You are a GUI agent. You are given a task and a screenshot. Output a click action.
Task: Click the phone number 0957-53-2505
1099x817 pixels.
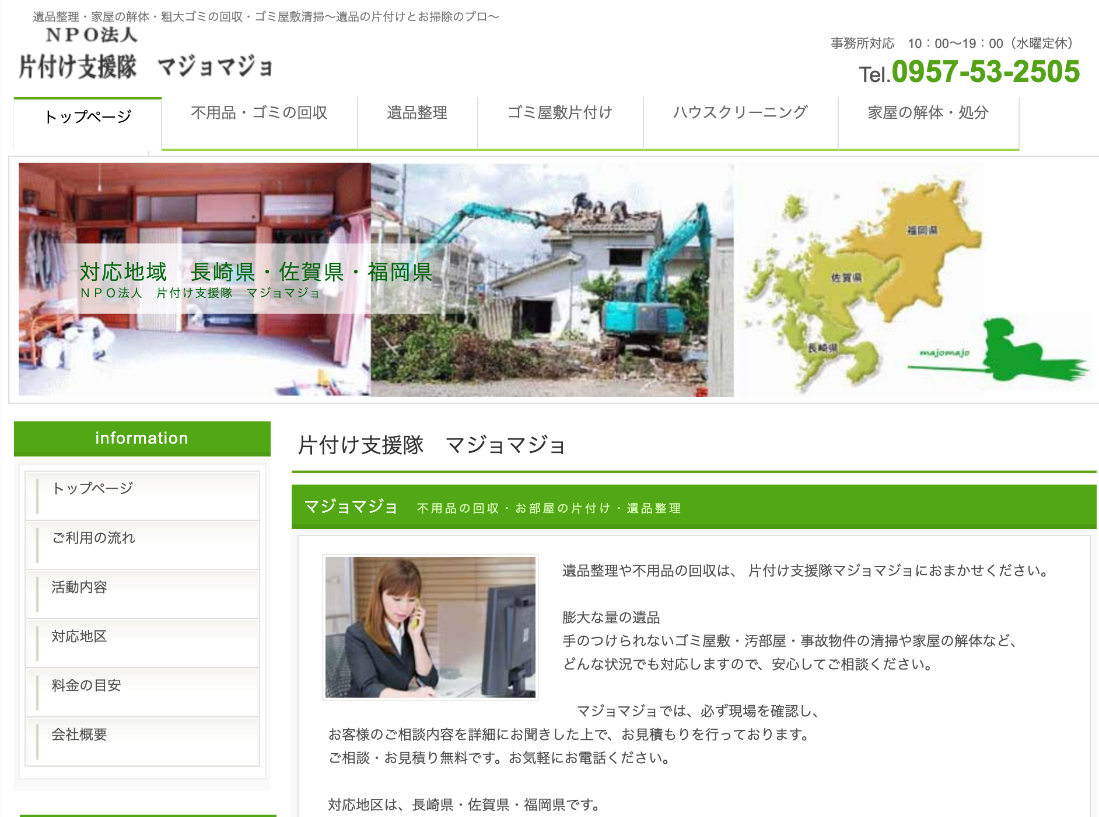coord(985,72)
